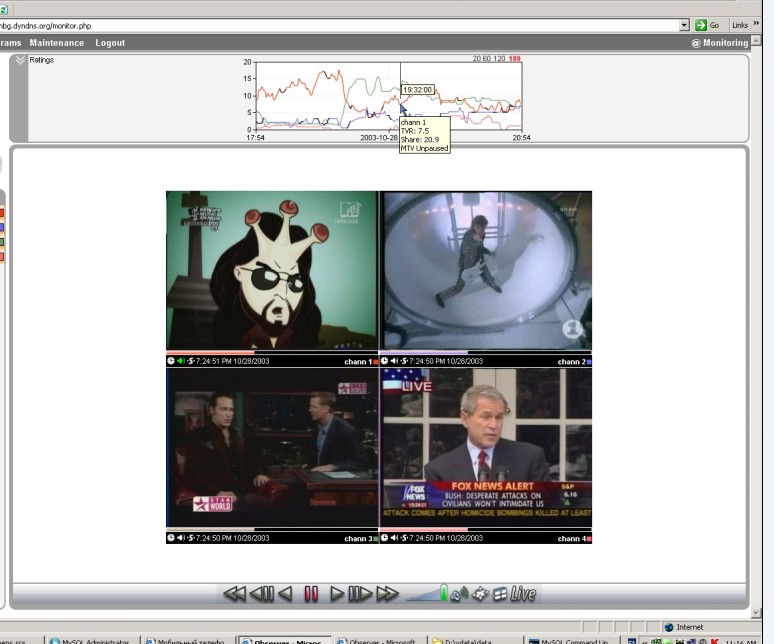Viewport: 774px width, 644px height.
Task: Click in the browser address bar
Action: [338, 26]
